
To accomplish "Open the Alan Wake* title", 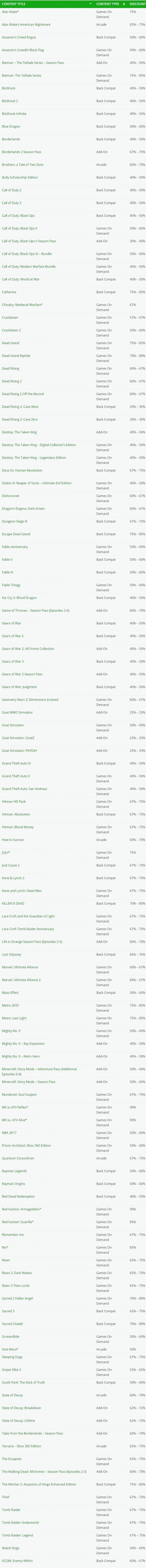I will [x=10, y=11].
